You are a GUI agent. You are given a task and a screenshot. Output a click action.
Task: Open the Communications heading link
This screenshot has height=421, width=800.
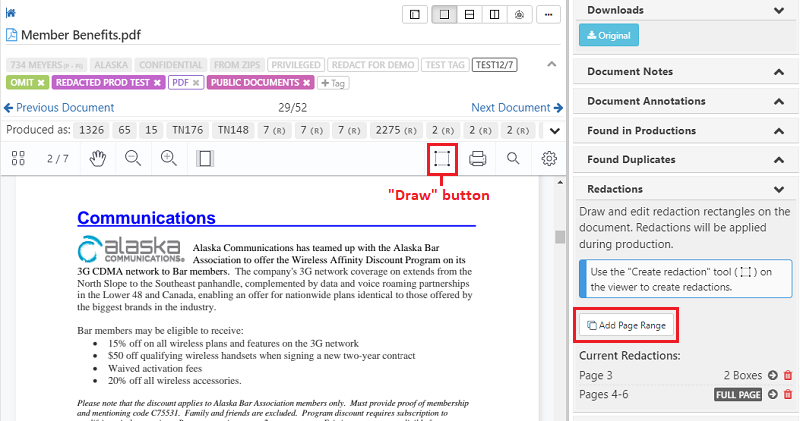coord(146,218)
